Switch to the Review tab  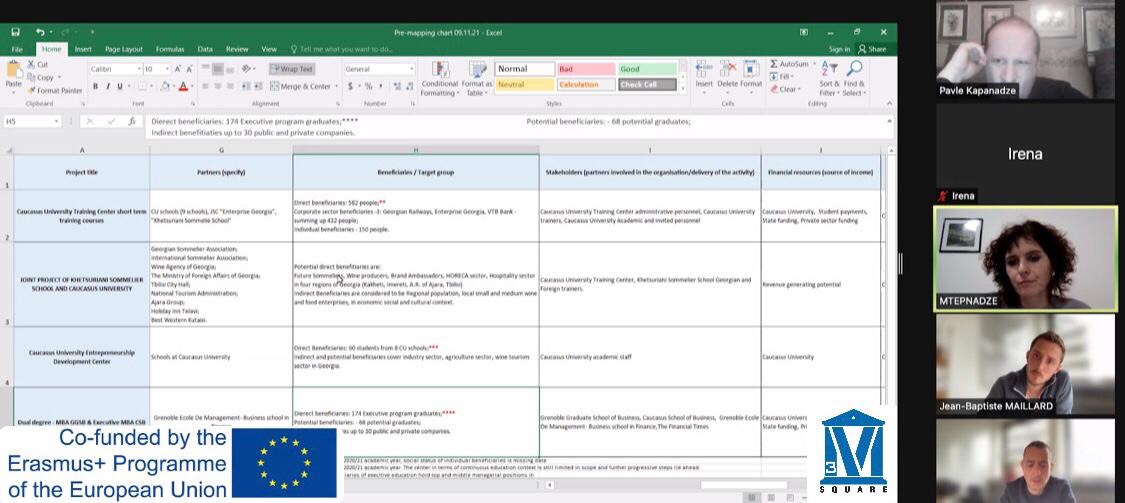[x=237, y=50]
